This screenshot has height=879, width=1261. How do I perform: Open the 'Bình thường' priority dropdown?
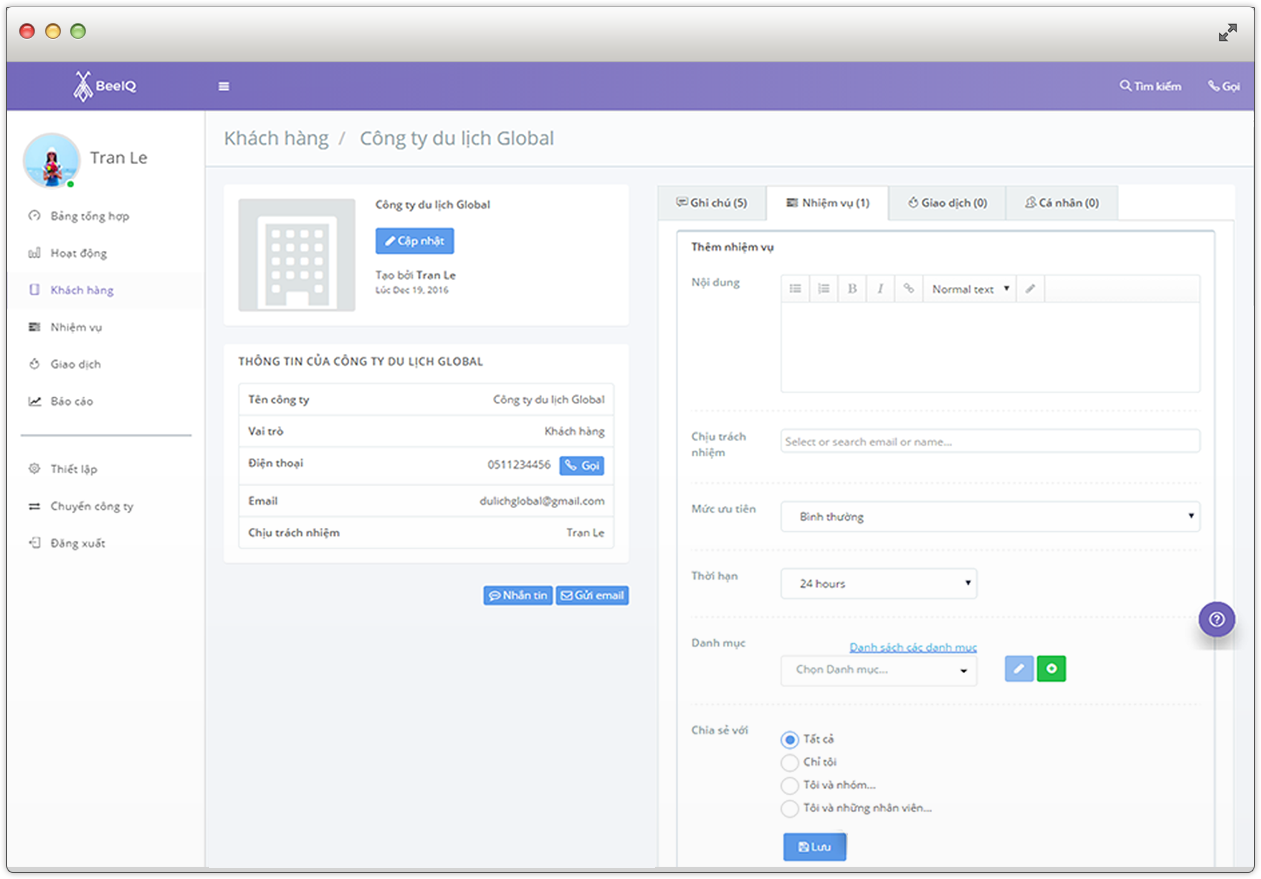[989, 517]
